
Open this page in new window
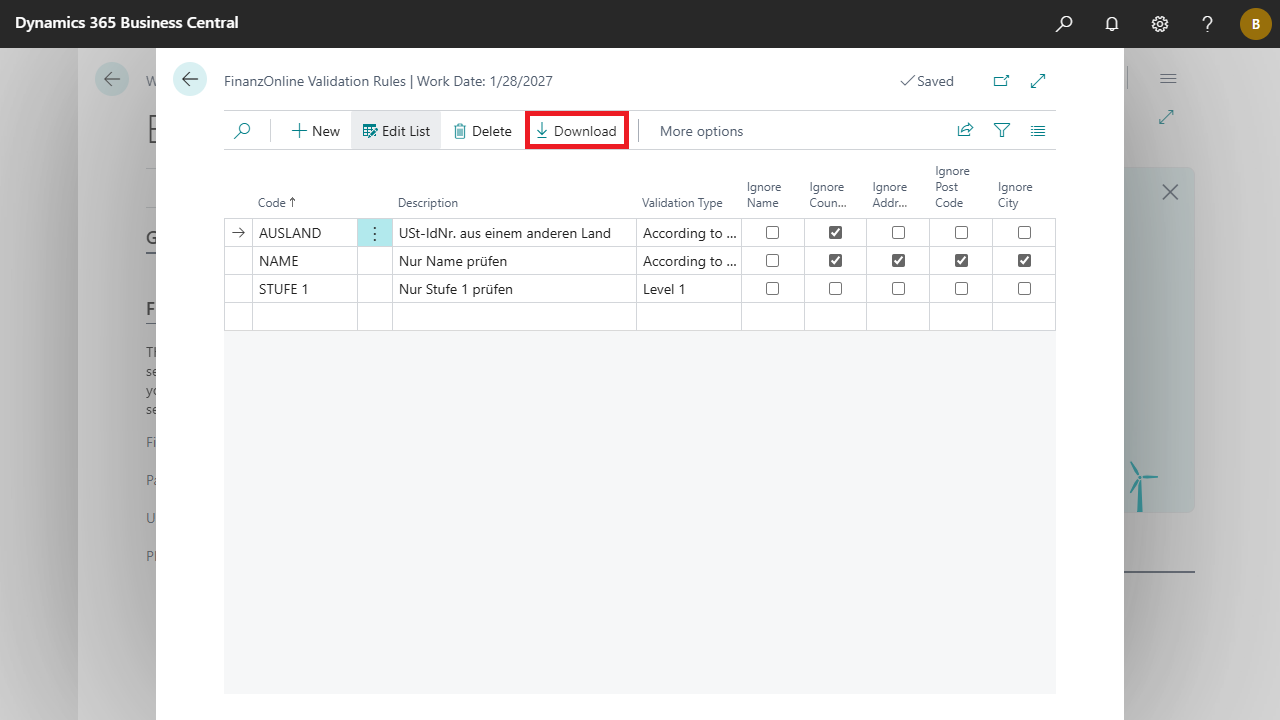click(x=1001, y=81)
